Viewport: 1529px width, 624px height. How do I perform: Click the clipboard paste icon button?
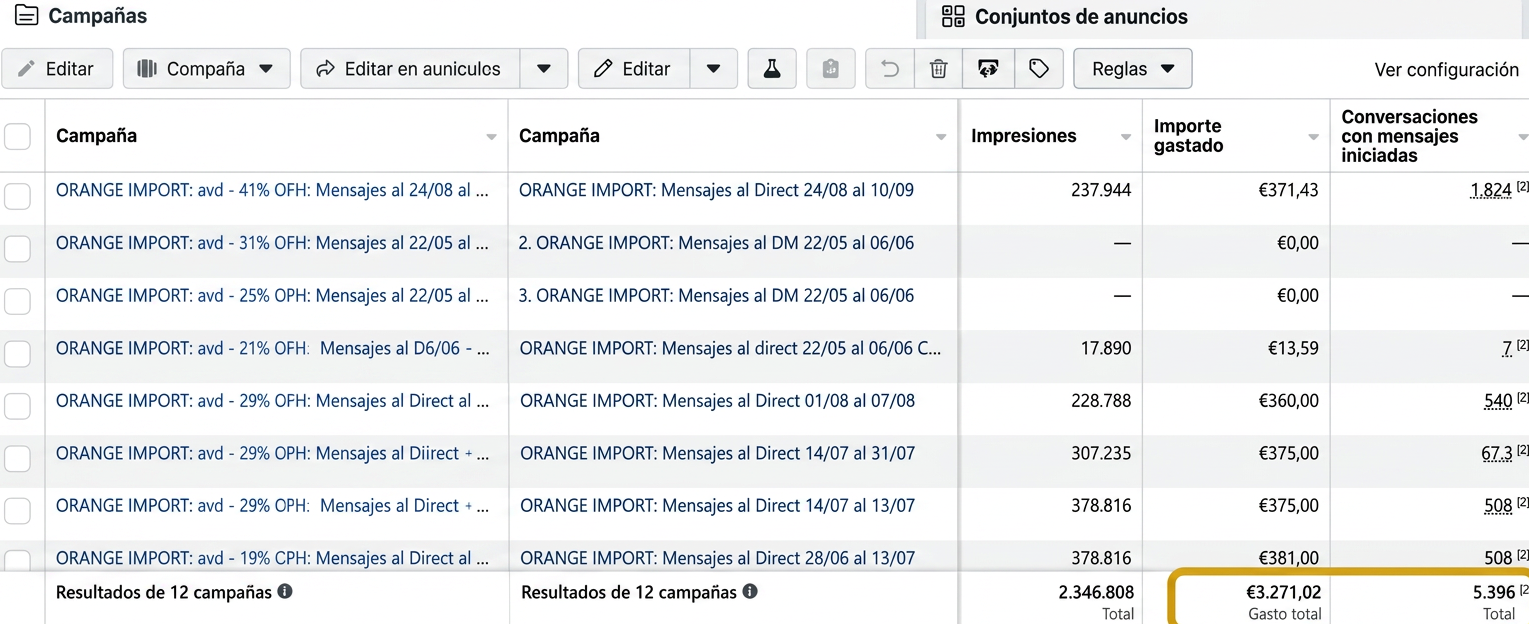click(x=830, y=69)
